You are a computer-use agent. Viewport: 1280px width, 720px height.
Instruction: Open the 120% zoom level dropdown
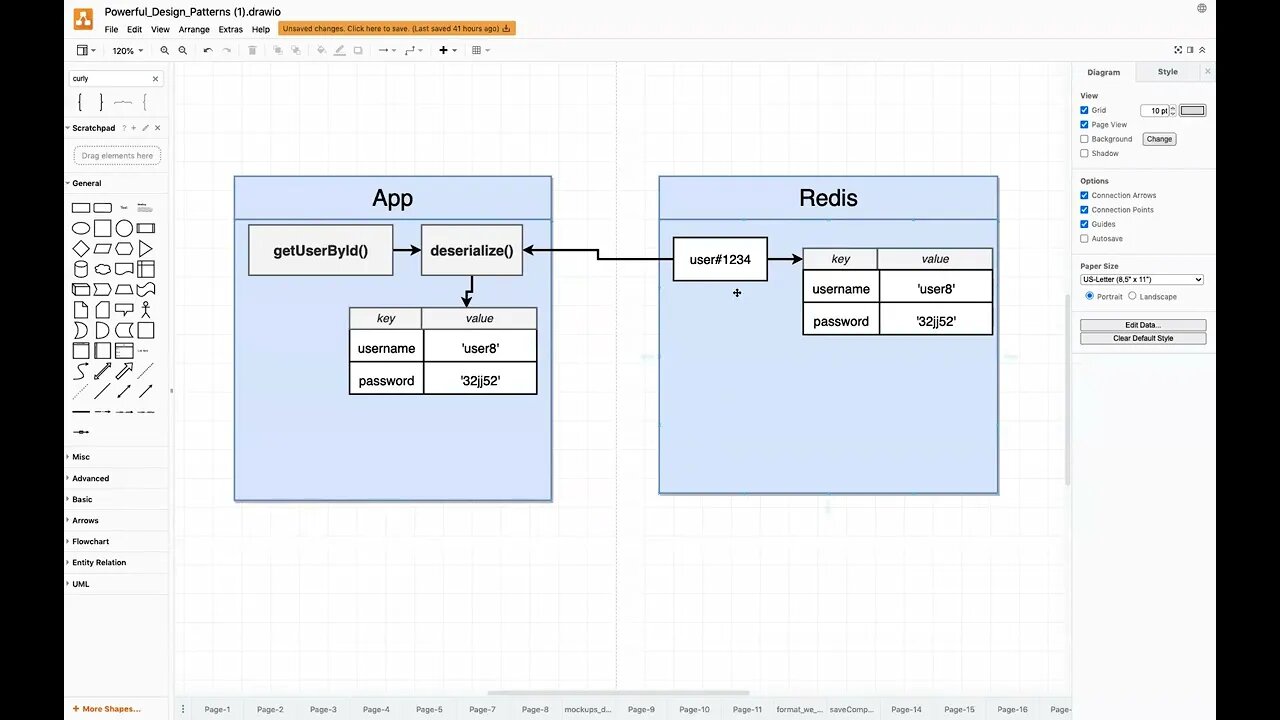pyautogui.click(x=127, y=50)
